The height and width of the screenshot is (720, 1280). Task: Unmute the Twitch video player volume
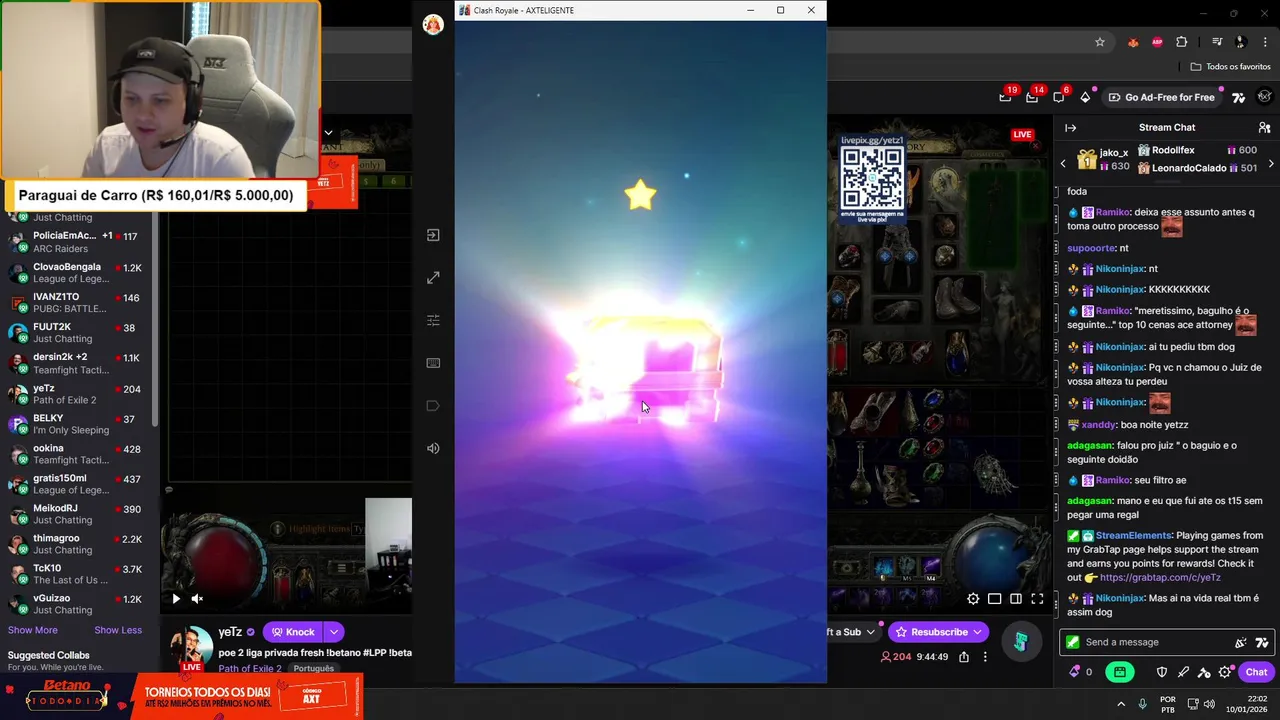click(197, 599)
